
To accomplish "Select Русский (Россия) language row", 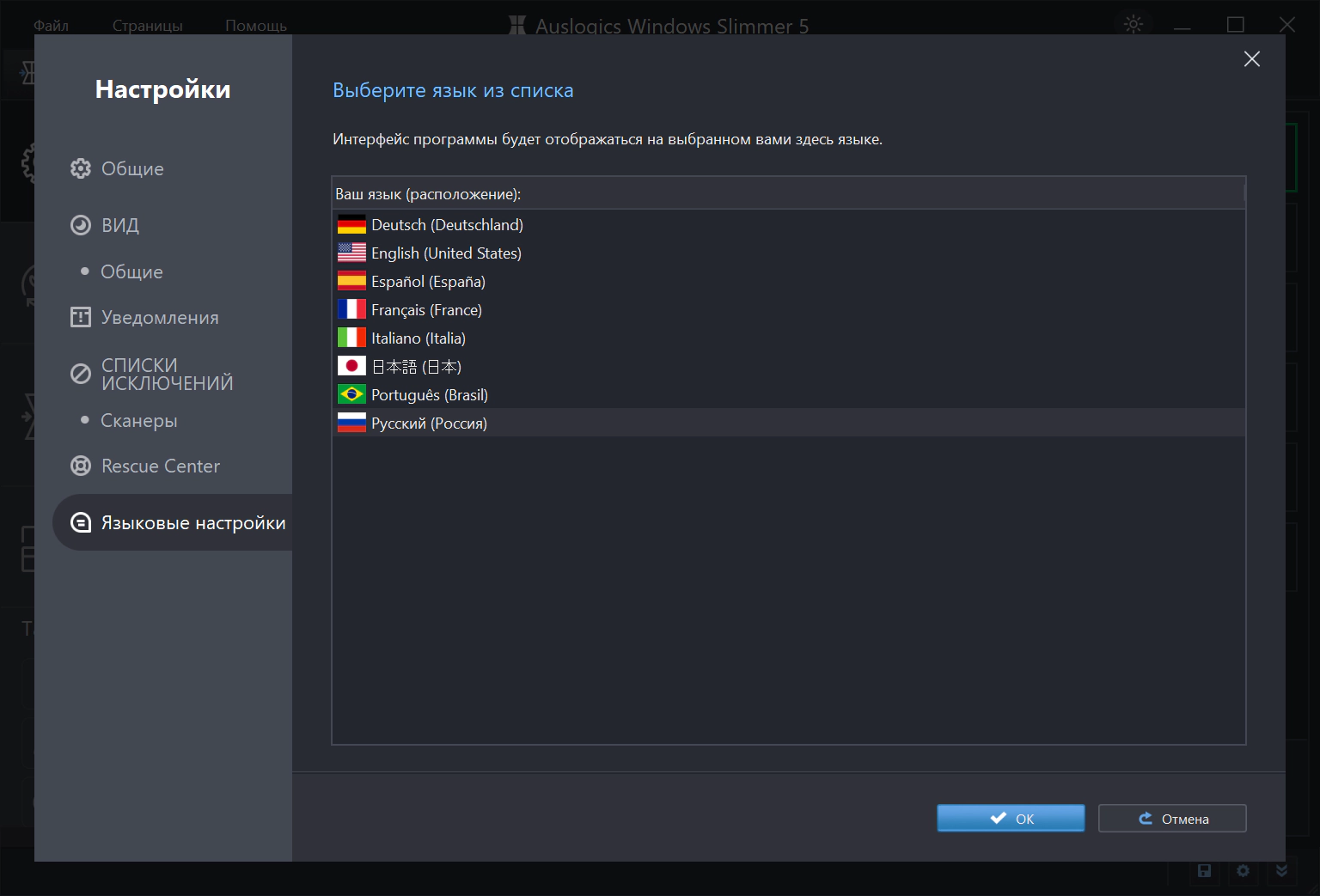I will coord(788,424).
